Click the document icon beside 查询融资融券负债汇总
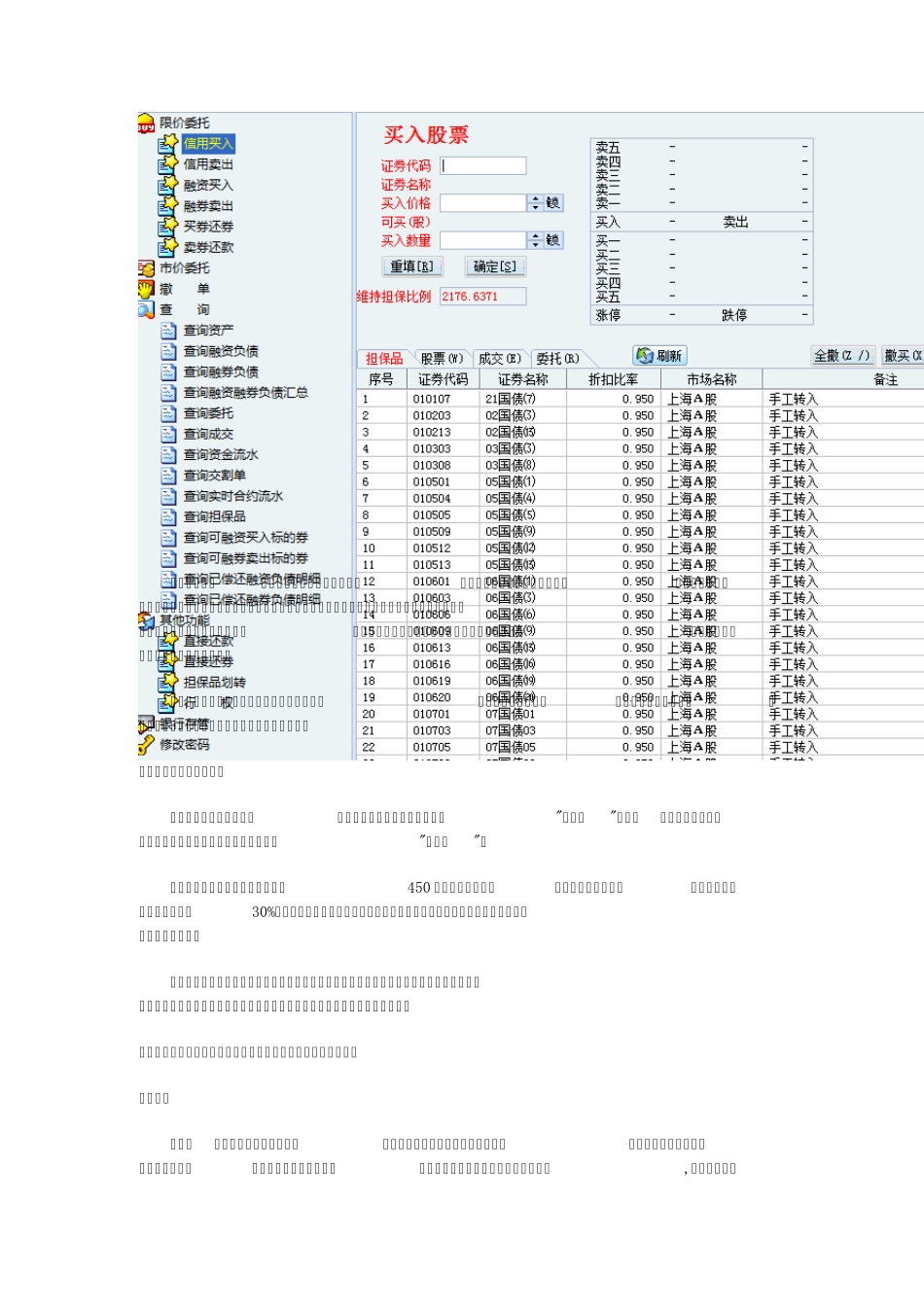Screen dimensions: 924x1307 (x=168, y=392)
